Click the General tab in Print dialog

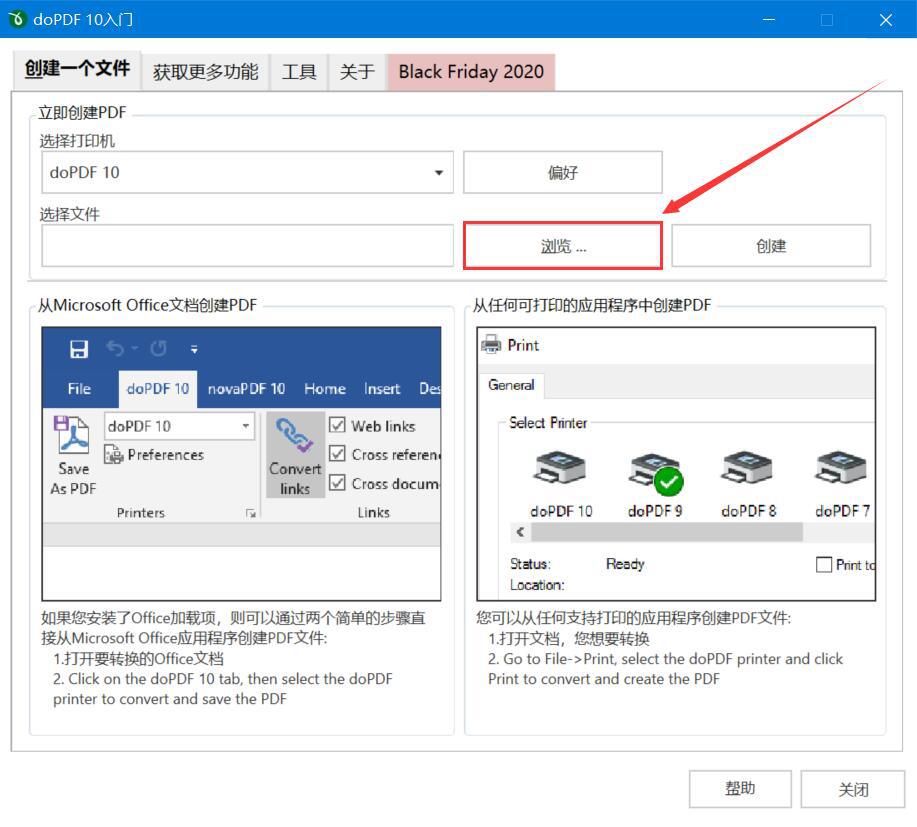pyautogui.click(x=511, y=385)
